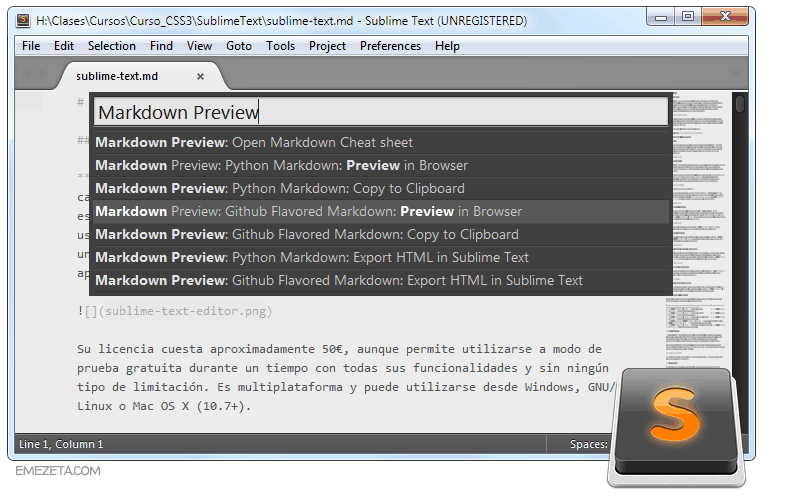Select Github Flavored Markdown: Preview in Browser

point(380,211)
